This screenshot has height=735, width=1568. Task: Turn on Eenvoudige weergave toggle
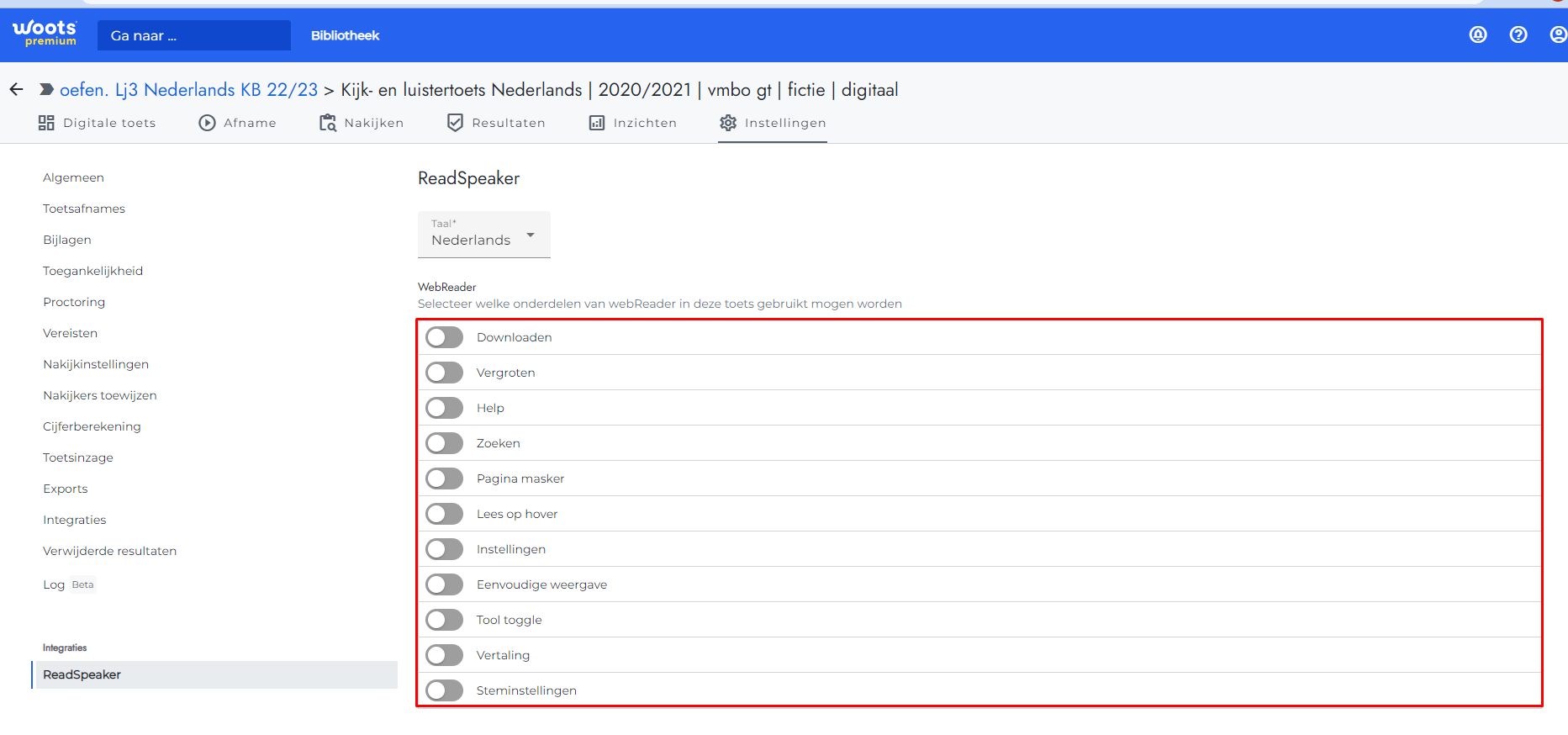coord(444,584)
